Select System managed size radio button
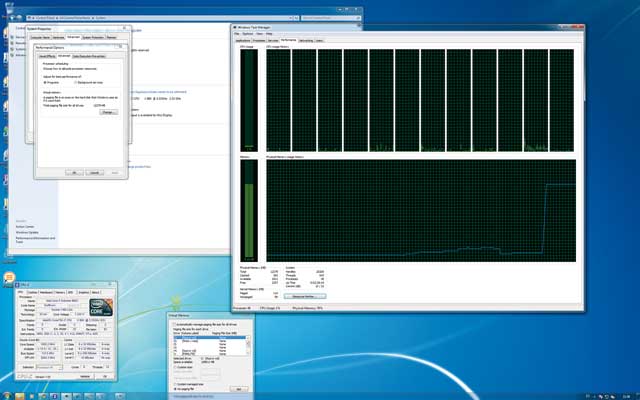Screen dimensions: 640x400 (x=176, y=384)
